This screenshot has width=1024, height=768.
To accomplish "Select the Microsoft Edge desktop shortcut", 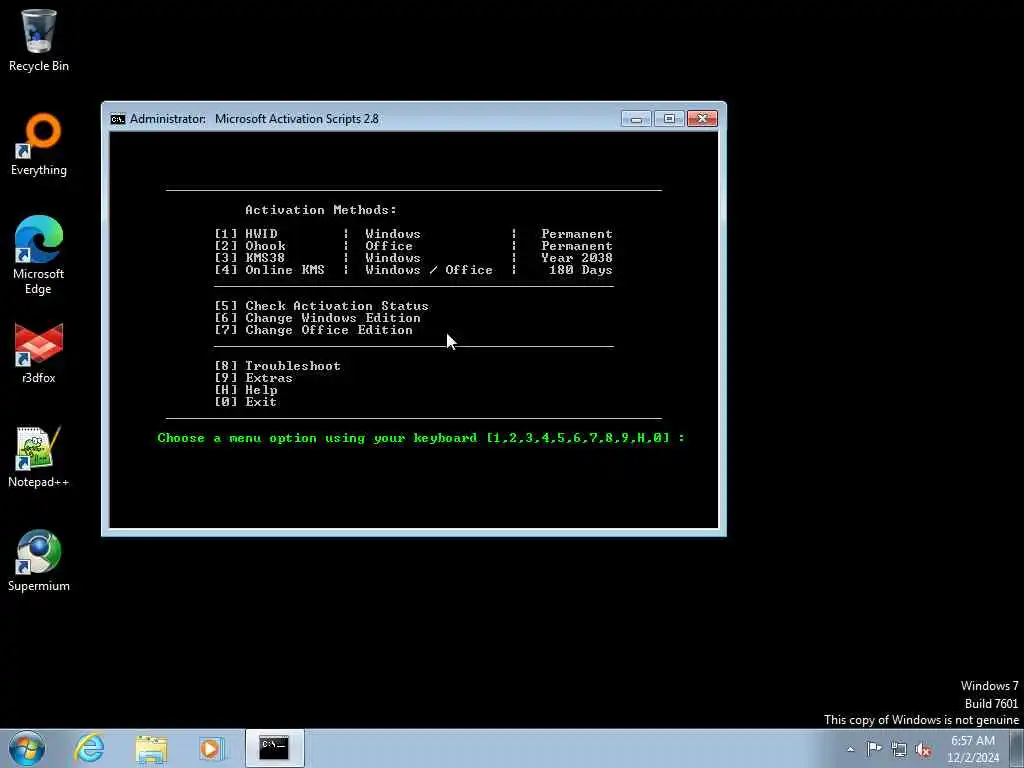I will pyautogui.click(x=39, y=255).
